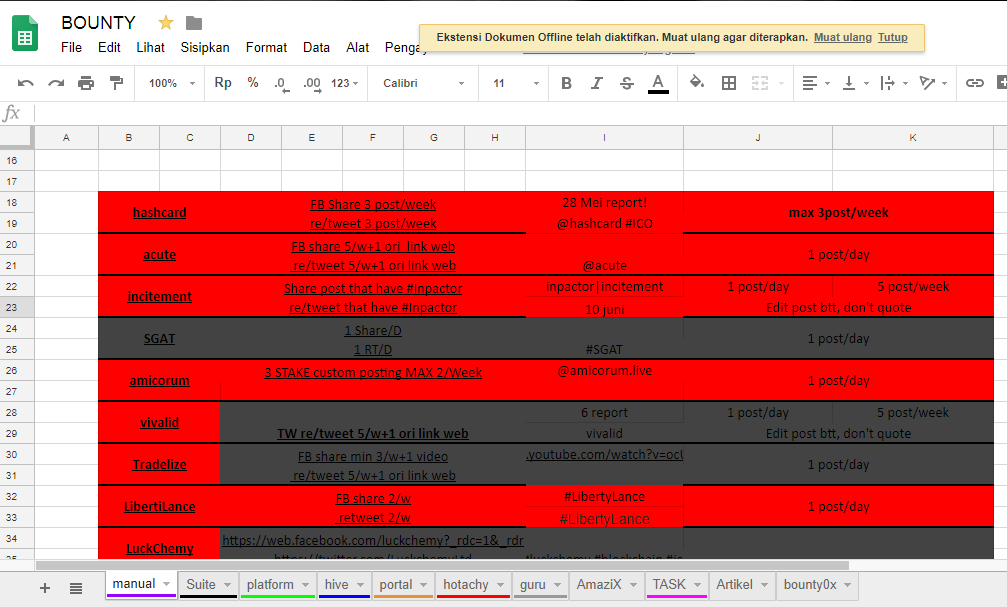Click the merge cells icon
This screenshot has height=607, width=1007.
point(760,83)
